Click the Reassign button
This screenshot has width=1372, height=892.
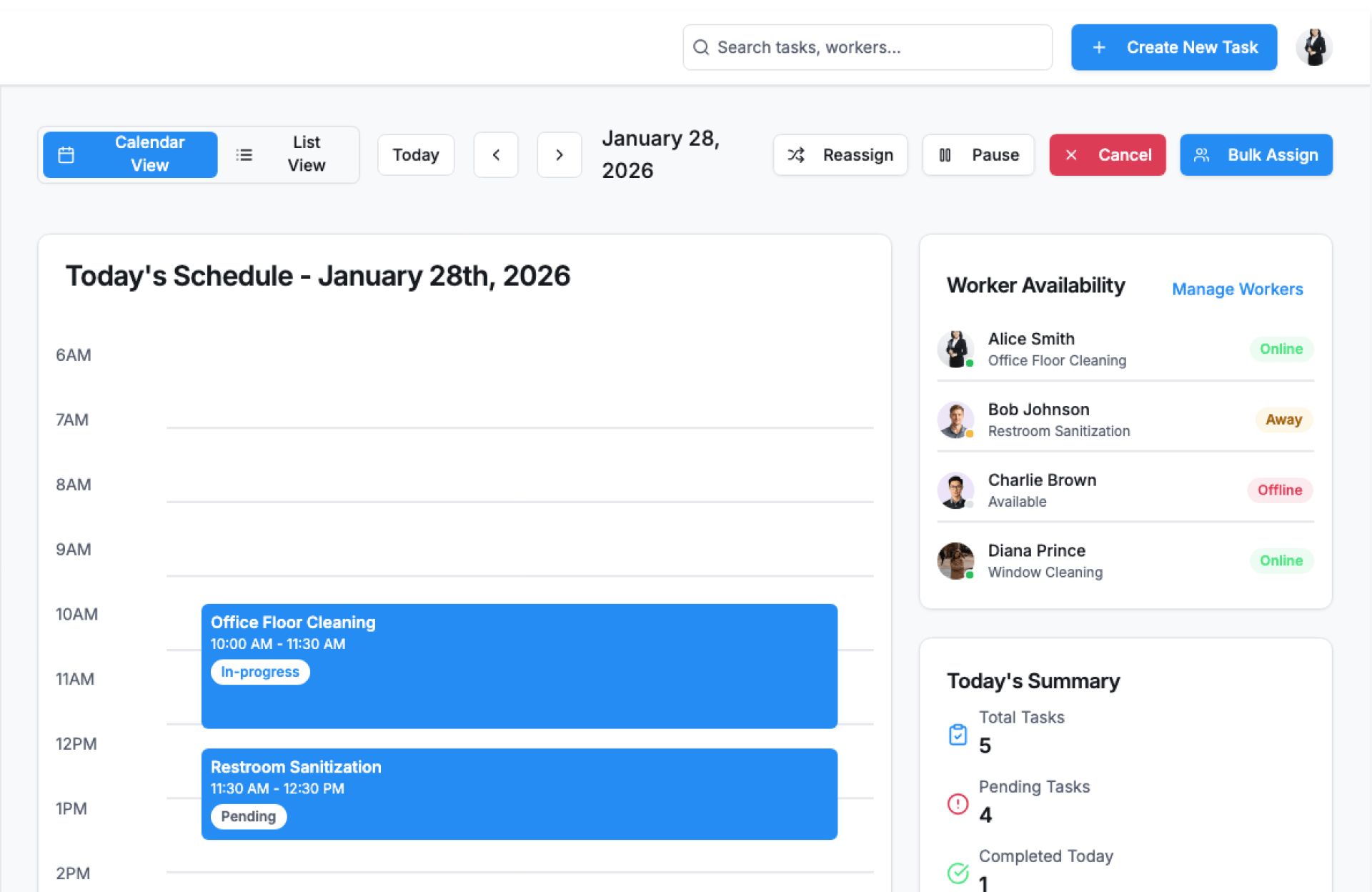pos(840,154)
